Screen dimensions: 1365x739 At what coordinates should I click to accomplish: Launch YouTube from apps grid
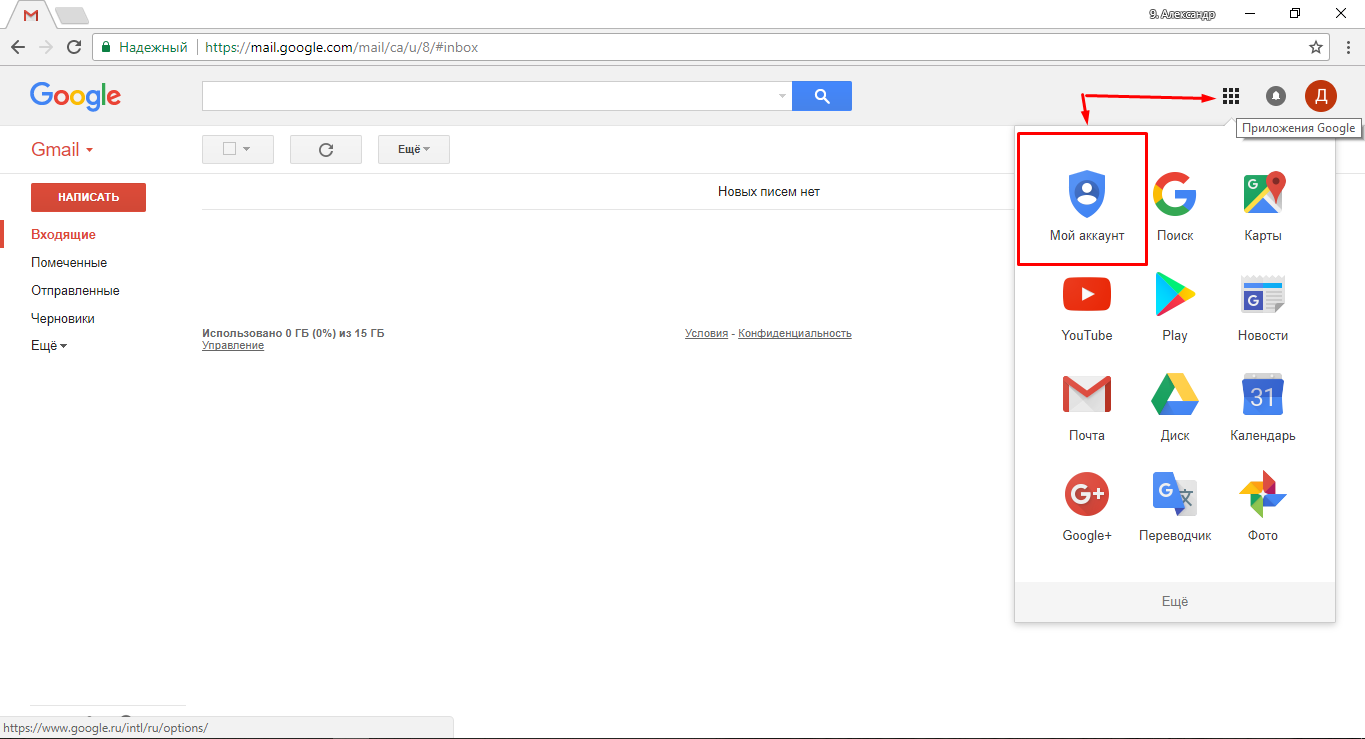(1087, 305)
